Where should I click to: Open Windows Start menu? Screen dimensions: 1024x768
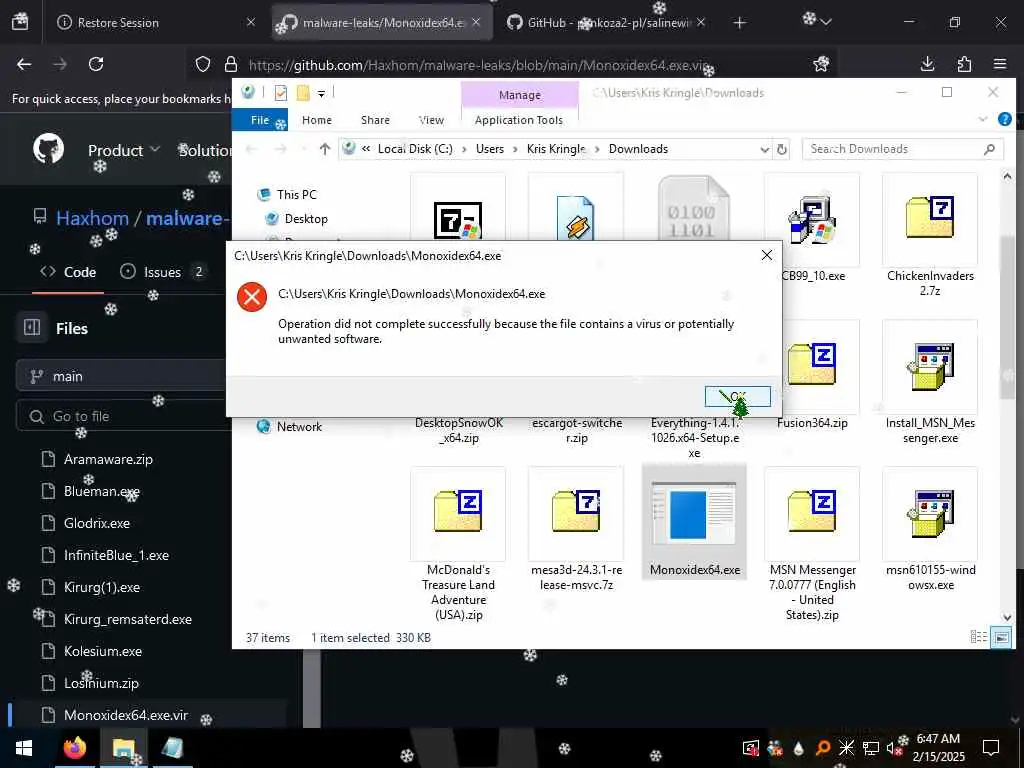pyautogui.click(x=24, y=748)
